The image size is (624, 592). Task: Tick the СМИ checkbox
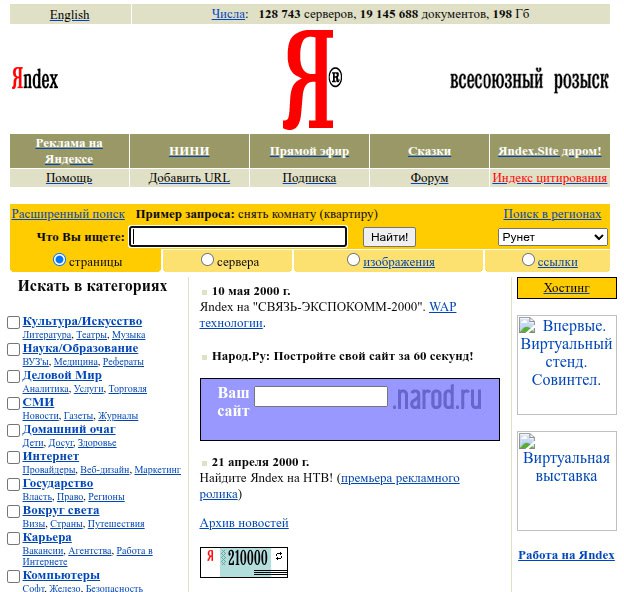pos(14,403)
